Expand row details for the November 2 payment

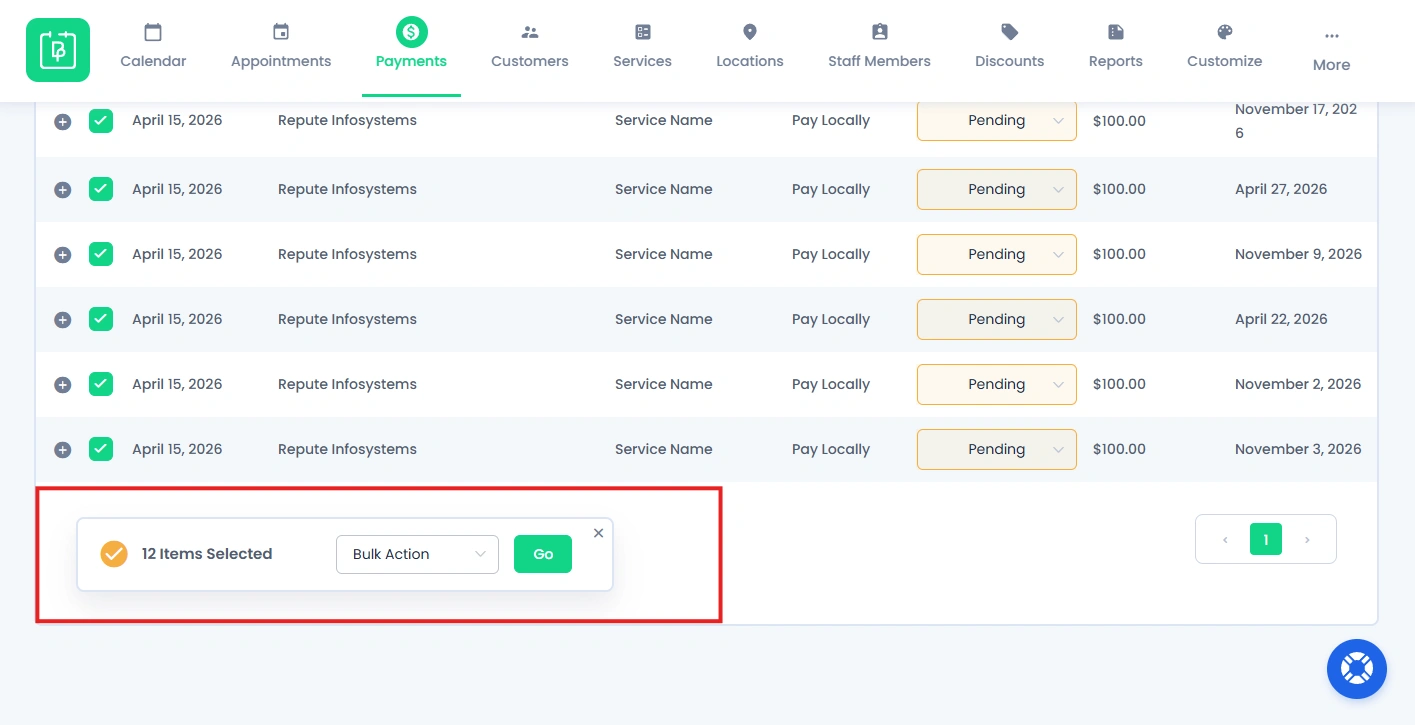point(62,385)
